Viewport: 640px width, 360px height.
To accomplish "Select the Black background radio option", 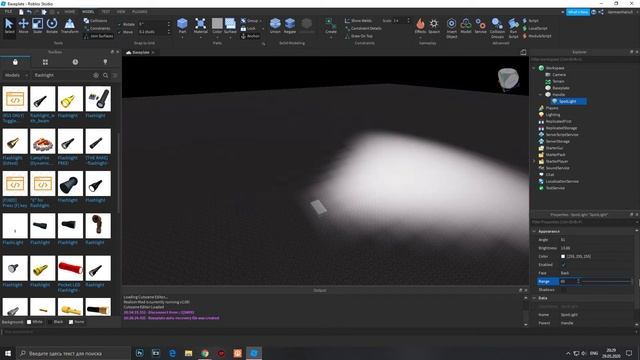I will point(50,322).
